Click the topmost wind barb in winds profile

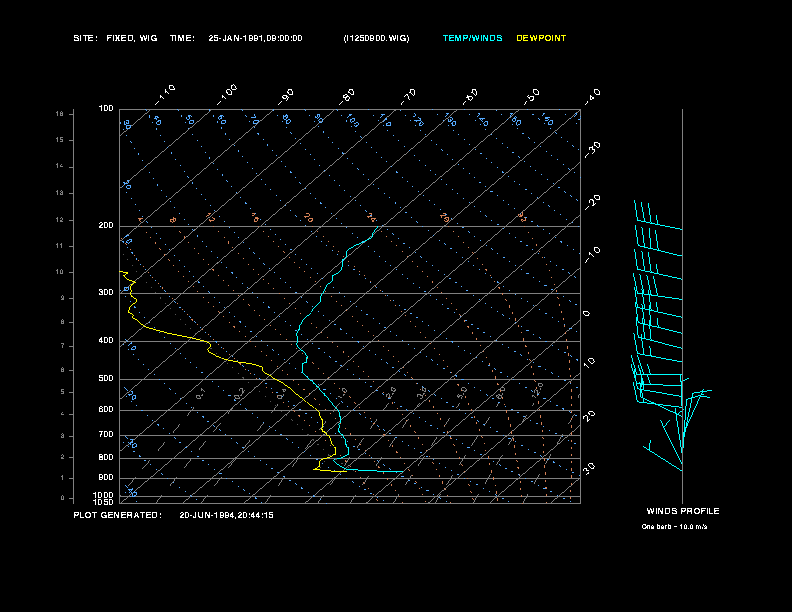click(658, 216)
